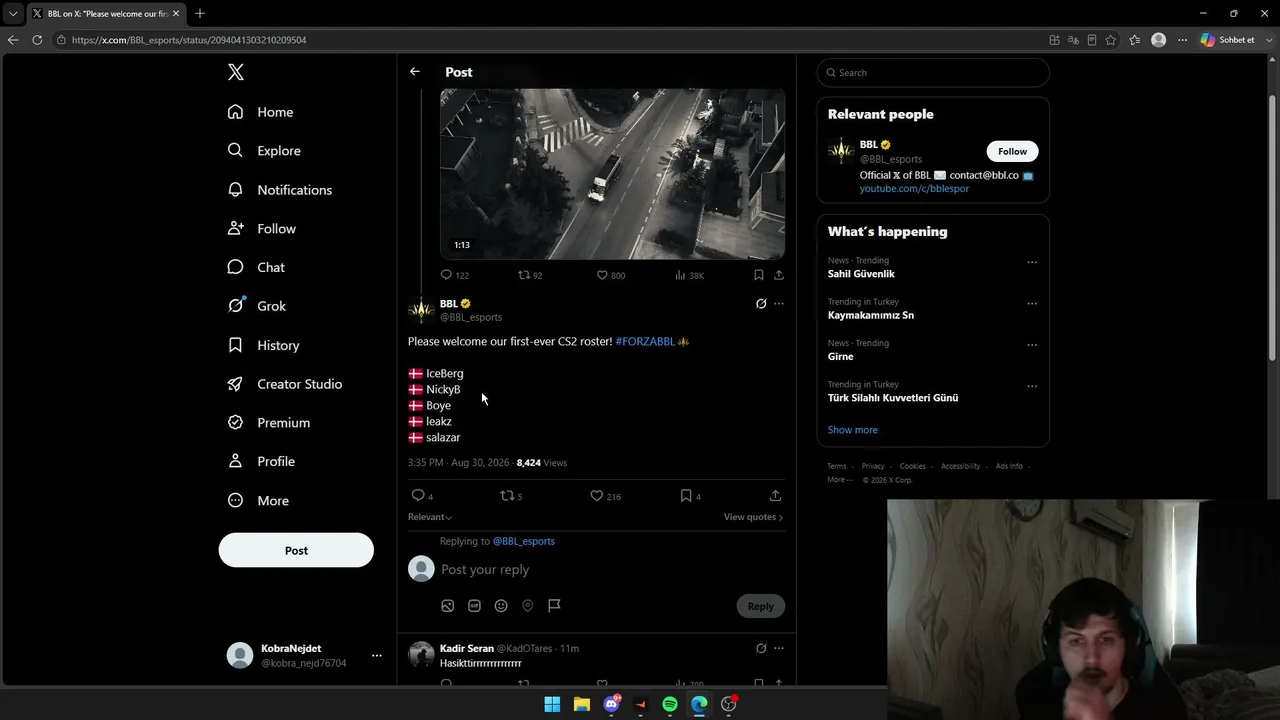
Task: Open File Explorer from the taskbar
Action: click(582, 704)
